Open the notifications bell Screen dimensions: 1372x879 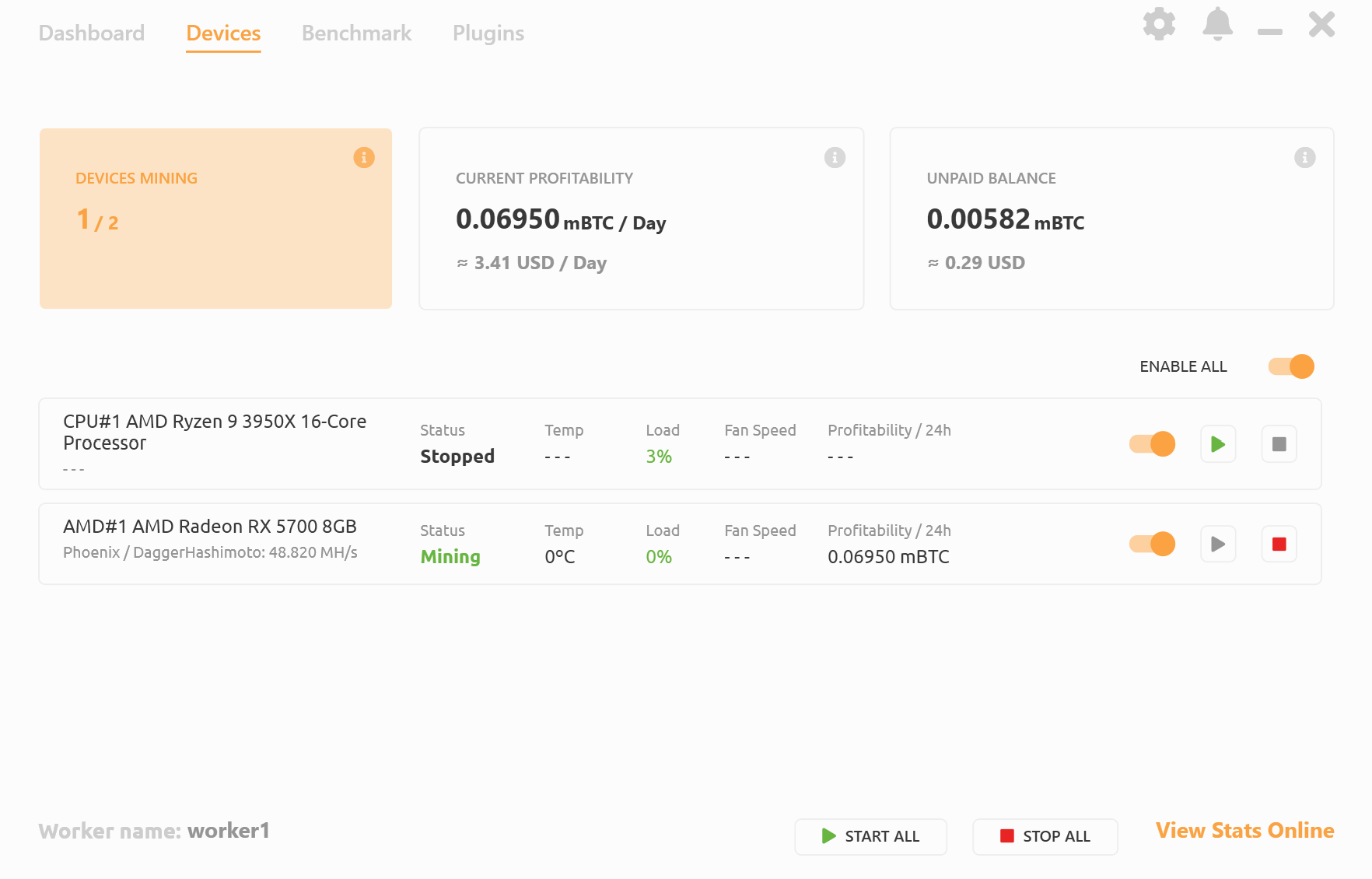1217,24
